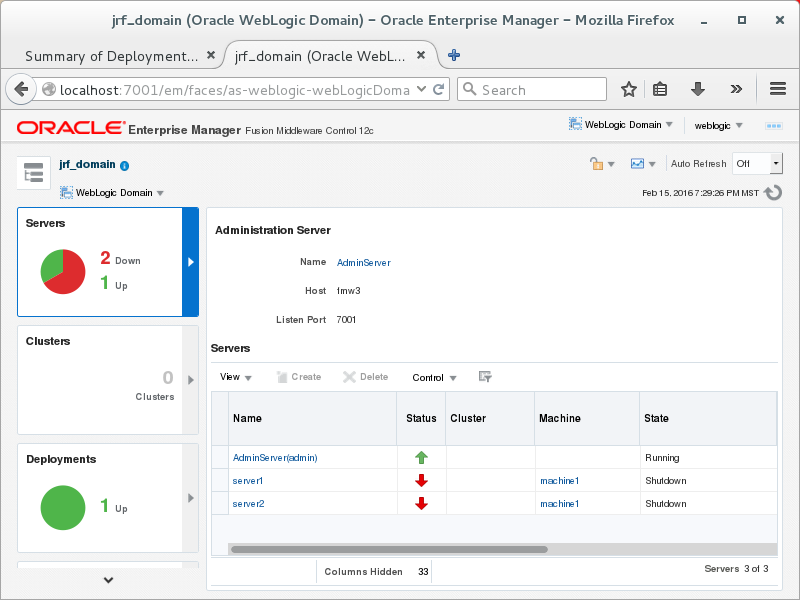Click in the Firefox search field
The width and height of the screenshot is (800, 600).
pos(532,90)
